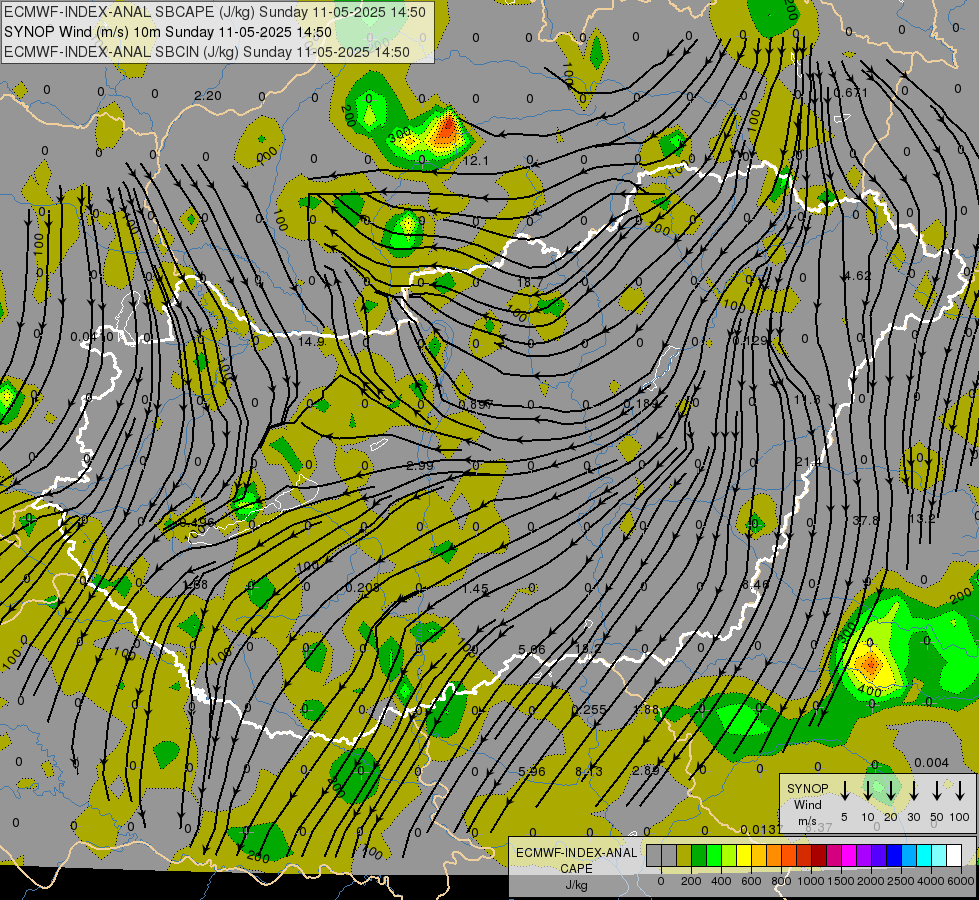Screen dimensions: 979x900
Task: Click the 1000 tick label on the color scale
Action: click(x=811, y=881)
